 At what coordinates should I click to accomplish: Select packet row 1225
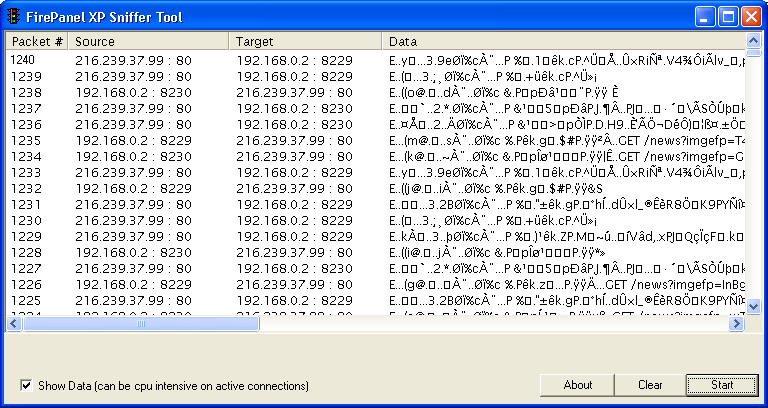click(x=376, y=301)
